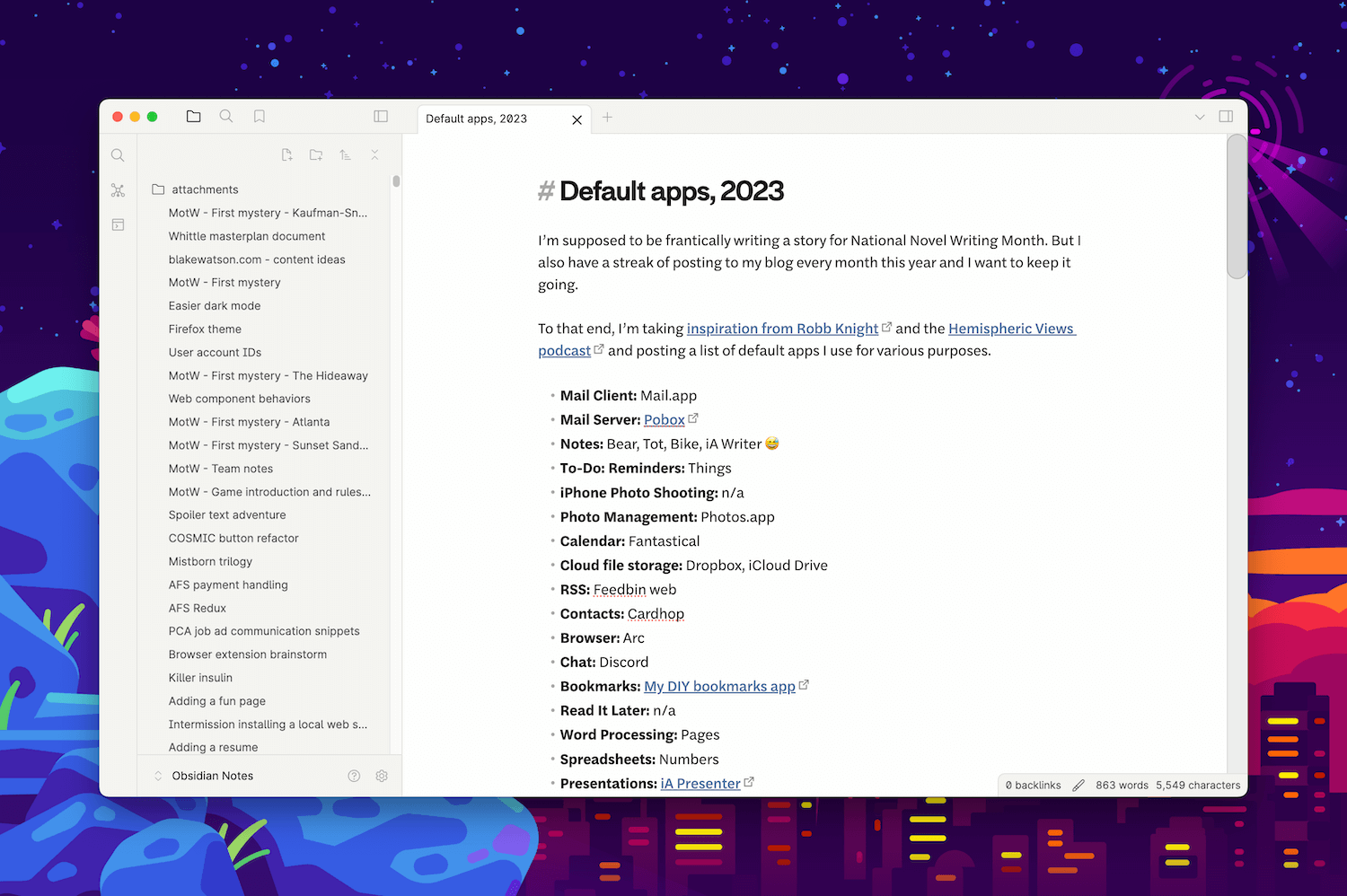Open the Mistborn trilogy note
Image resolution: width=1347 pixels, height=896 pixels.
(210, 561)
